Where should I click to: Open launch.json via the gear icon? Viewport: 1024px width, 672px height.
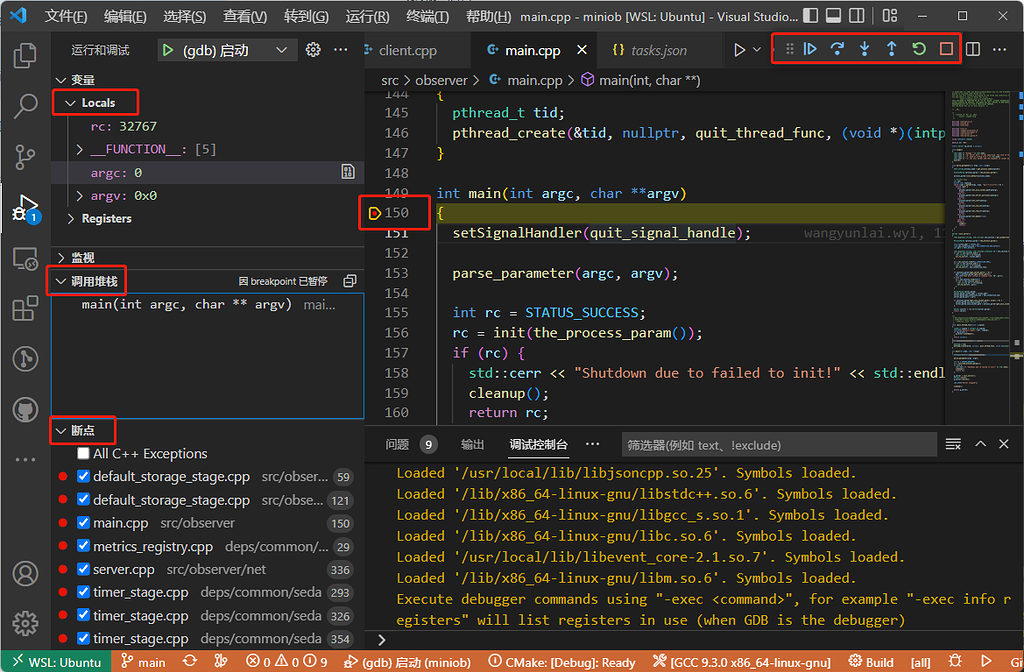point(313,50)
